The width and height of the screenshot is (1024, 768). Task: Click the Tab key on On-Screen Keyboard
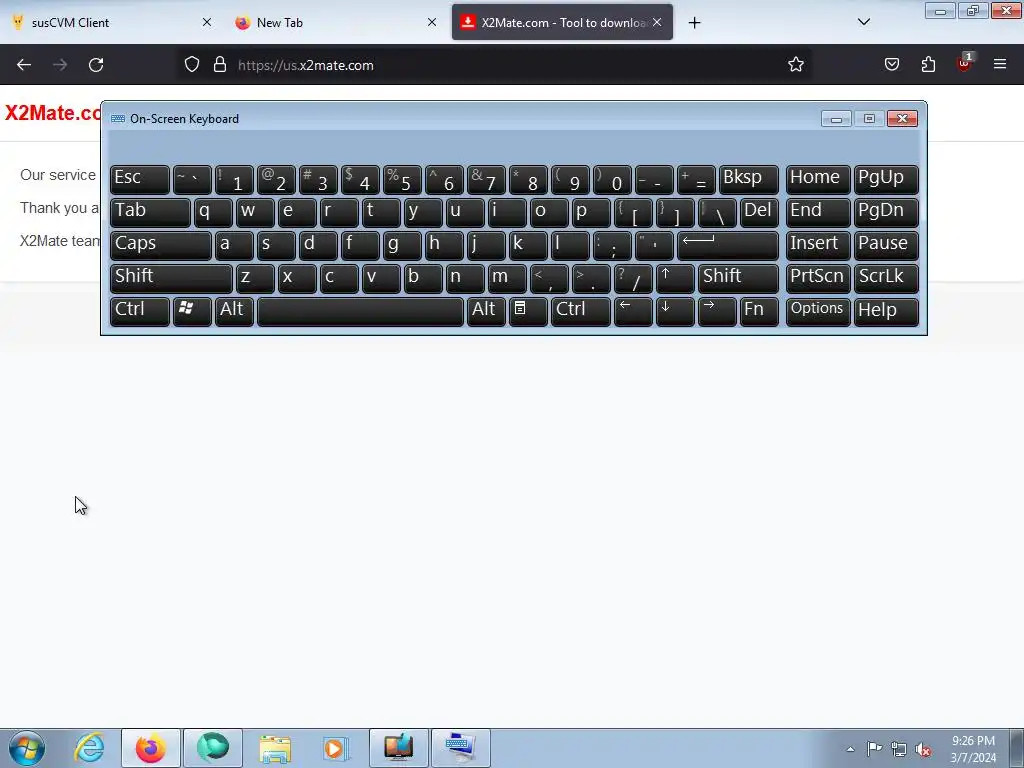click(x=150, y=212)
